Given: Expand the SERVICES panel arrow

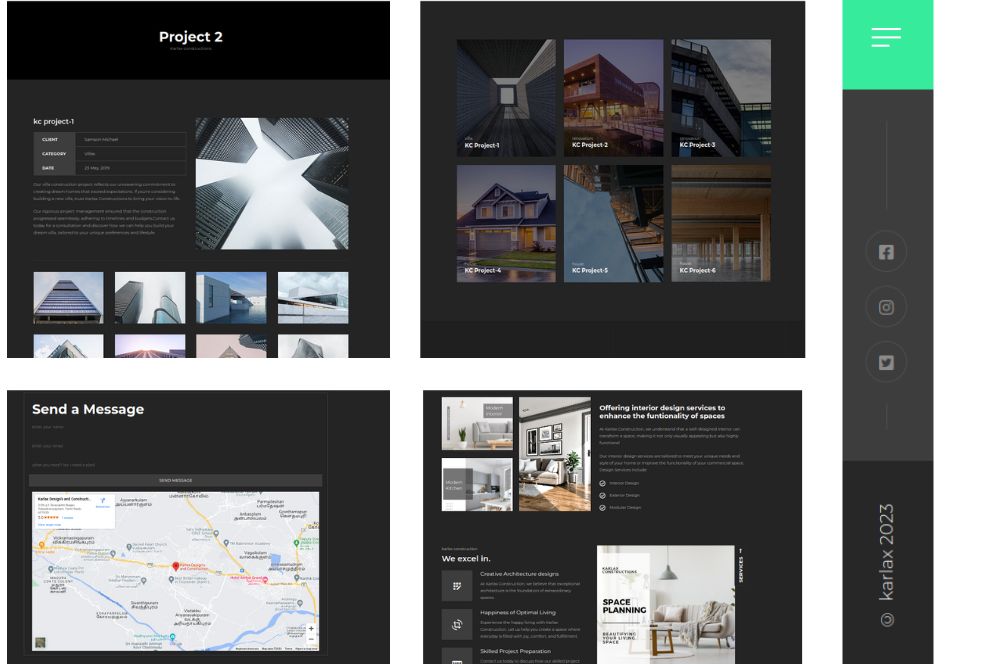Looking at the screenshot, I should (740, 551).
